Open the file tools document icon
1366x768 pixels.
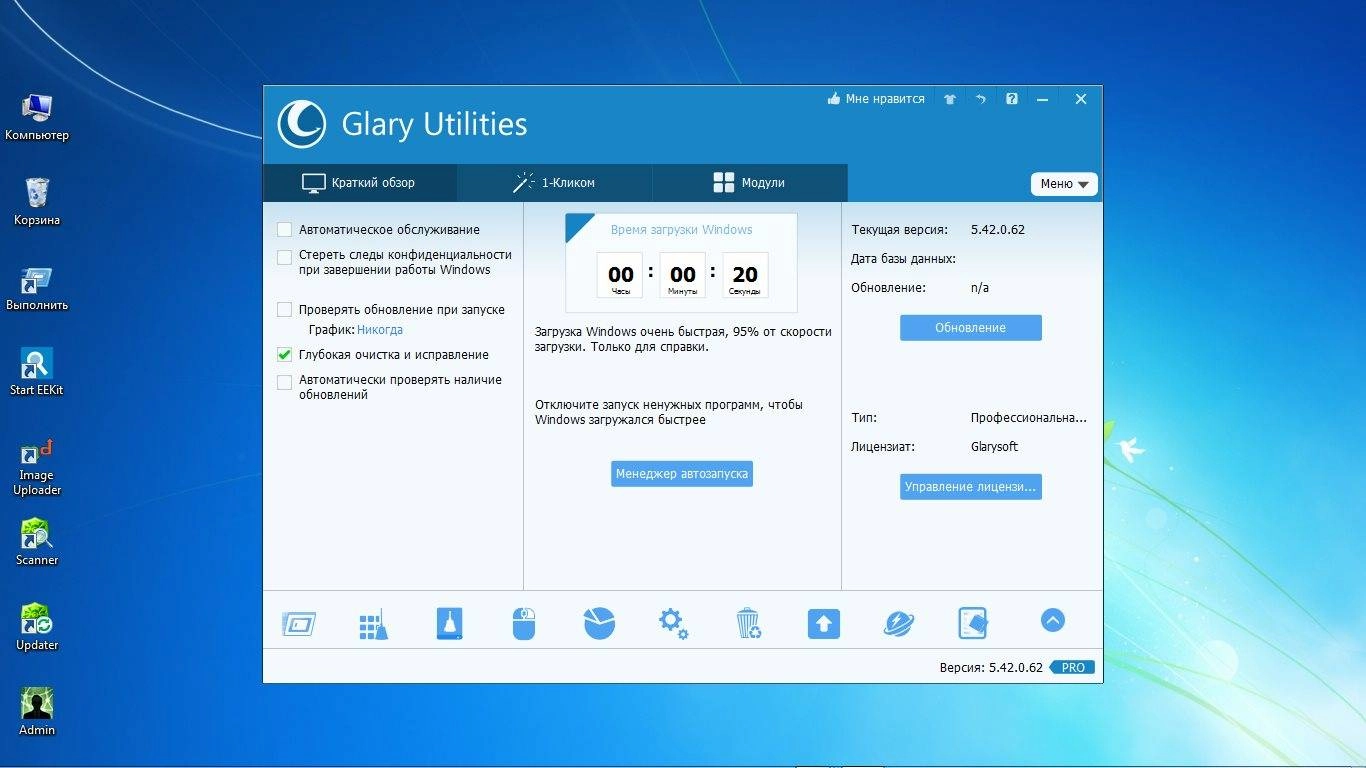click(973, 623)
